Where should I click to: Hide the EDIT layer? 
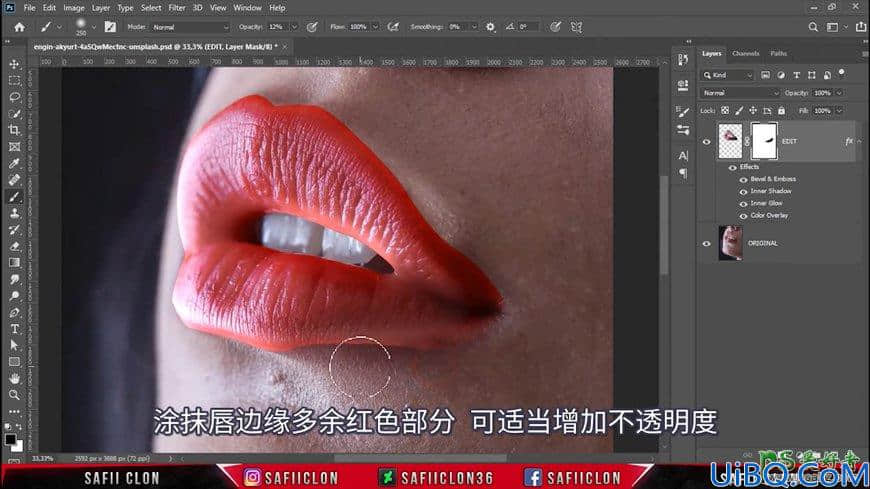(706, 142)
